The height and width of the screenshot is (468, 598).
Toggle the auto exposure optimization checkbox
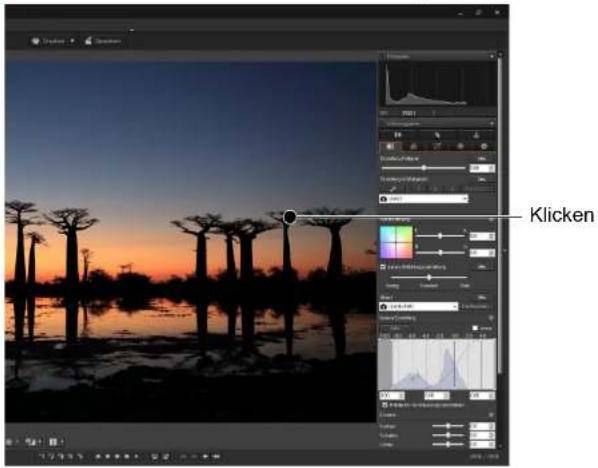[383, 267]
